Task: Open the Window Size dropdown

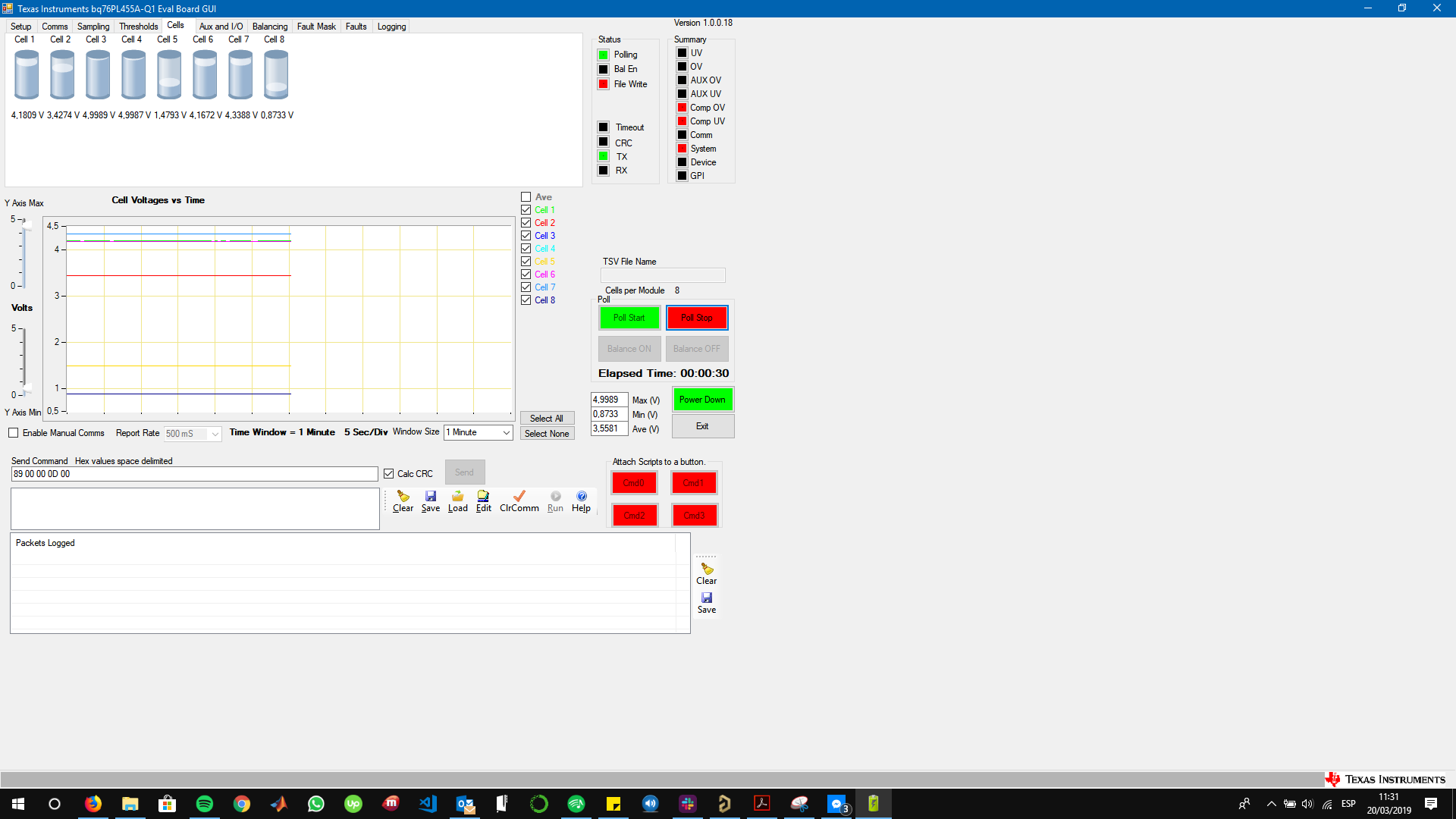Action: tap(479, 432)
